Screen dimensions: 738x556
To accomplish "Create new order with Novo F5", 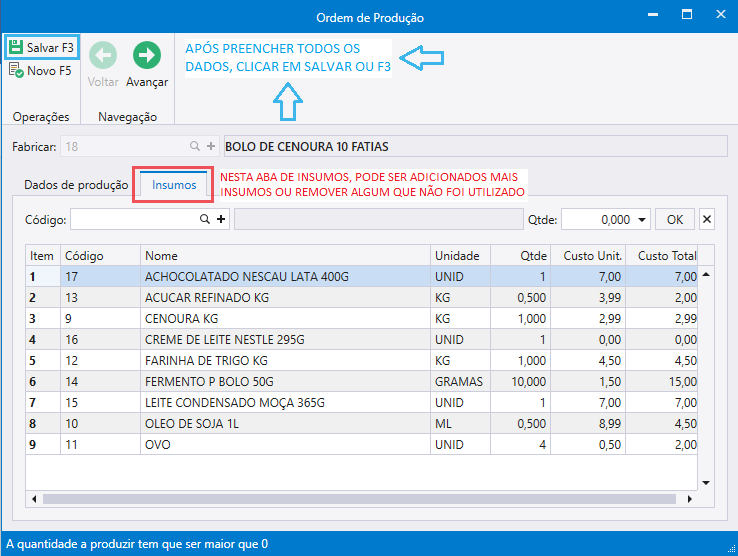I will pyautogui.click(x=40, y=71).
